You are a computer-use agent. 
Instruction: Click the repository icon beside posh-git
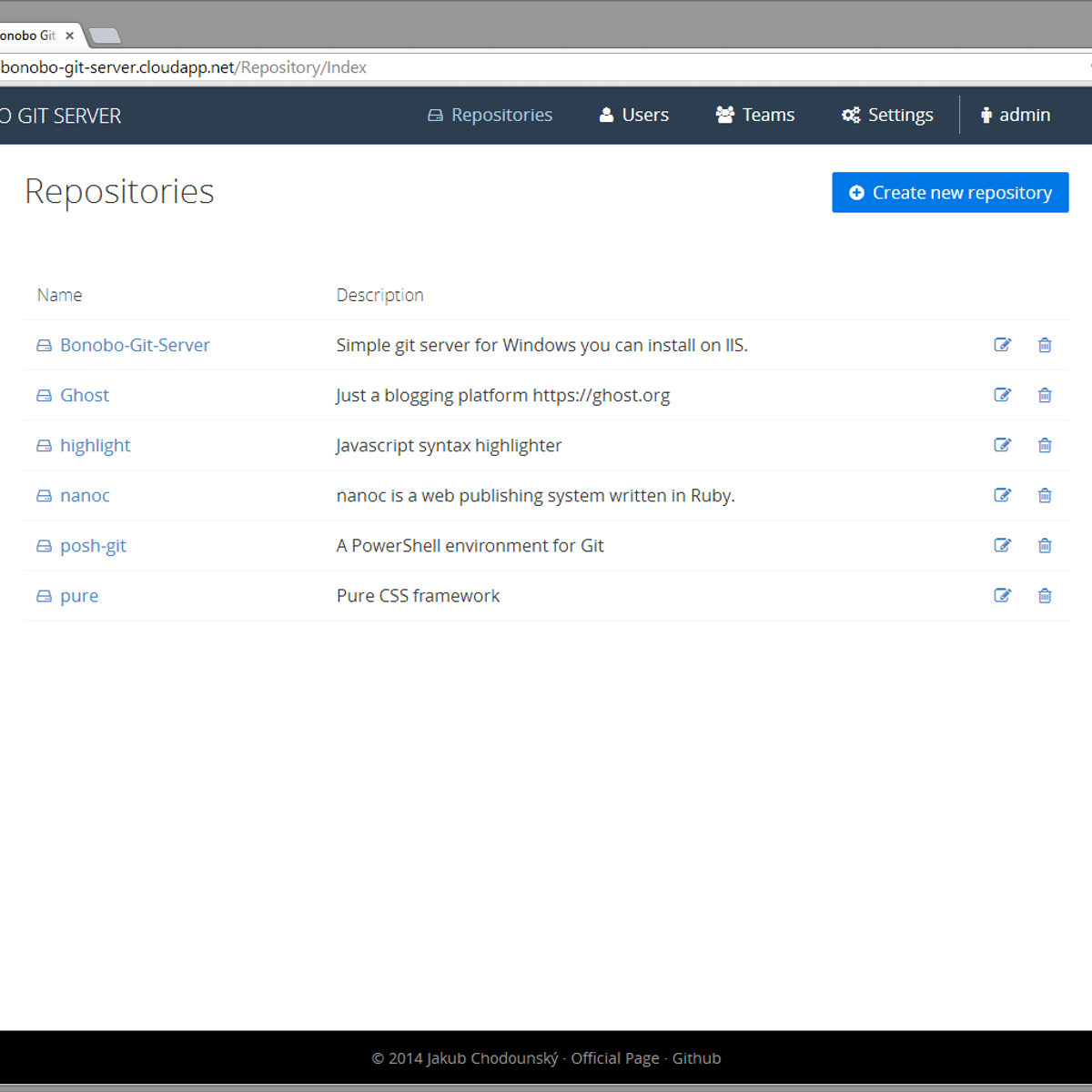click(x=44, y=546)
